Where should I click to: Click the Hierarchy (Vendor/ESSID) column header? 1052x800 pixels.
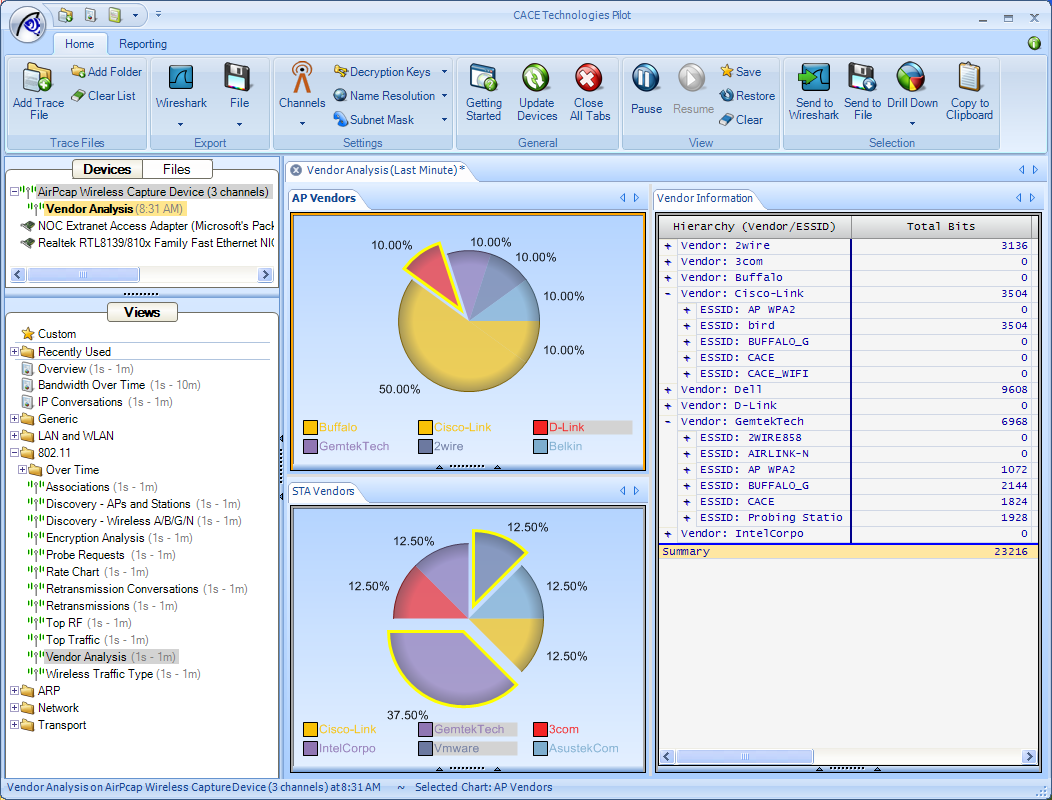(x=755, y=227)
